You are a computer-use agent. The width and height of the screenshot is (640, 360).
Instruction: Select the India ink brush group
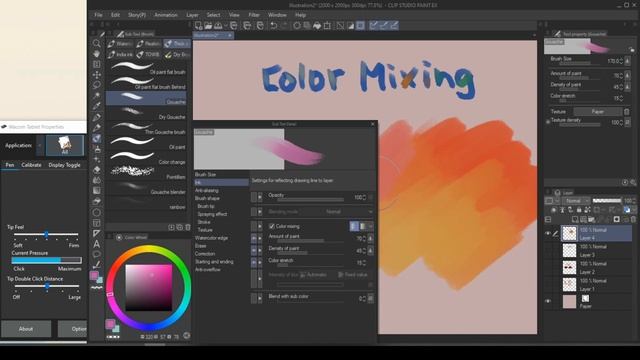coord(120,54)
